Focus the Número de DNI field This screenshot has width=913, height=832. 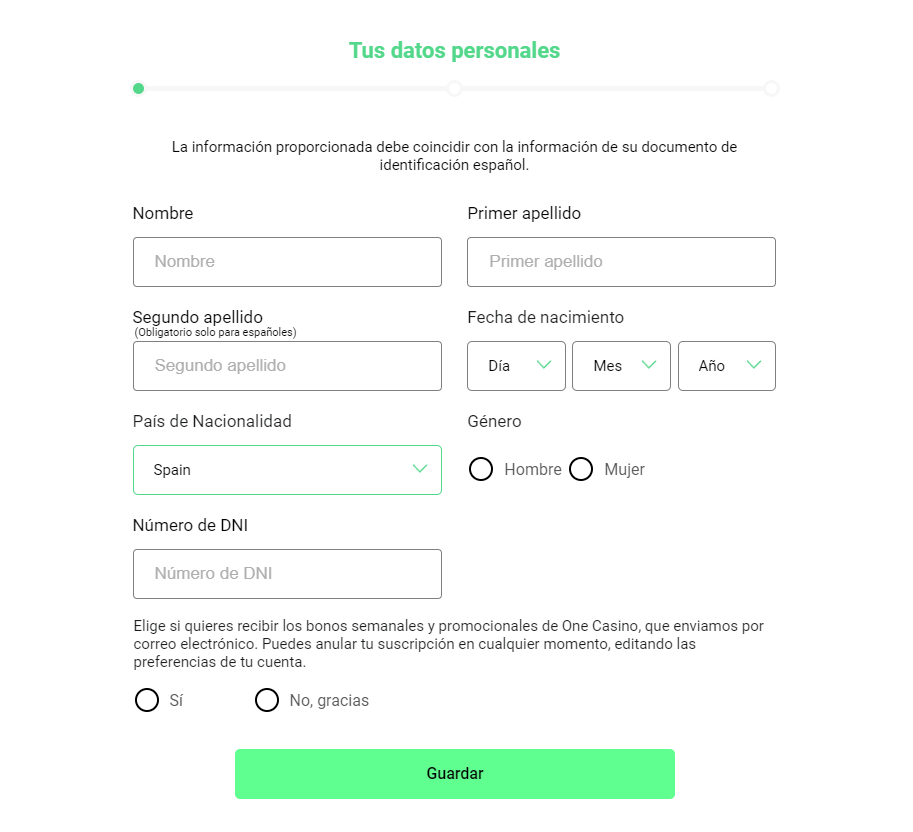[x=287, y=574]
